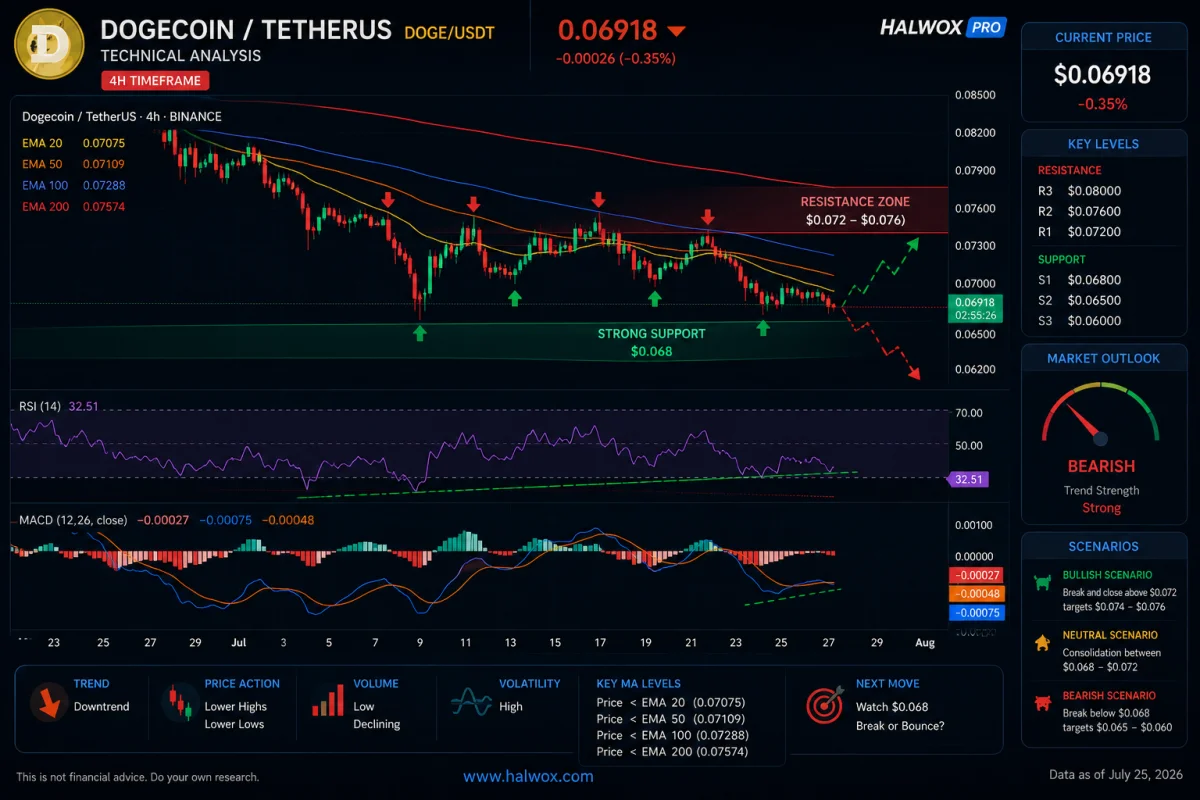Viewport: 1200px width, 800px height.
Task: Click the Data as of July 25, 2026 note
Action: pos(1117,774)
